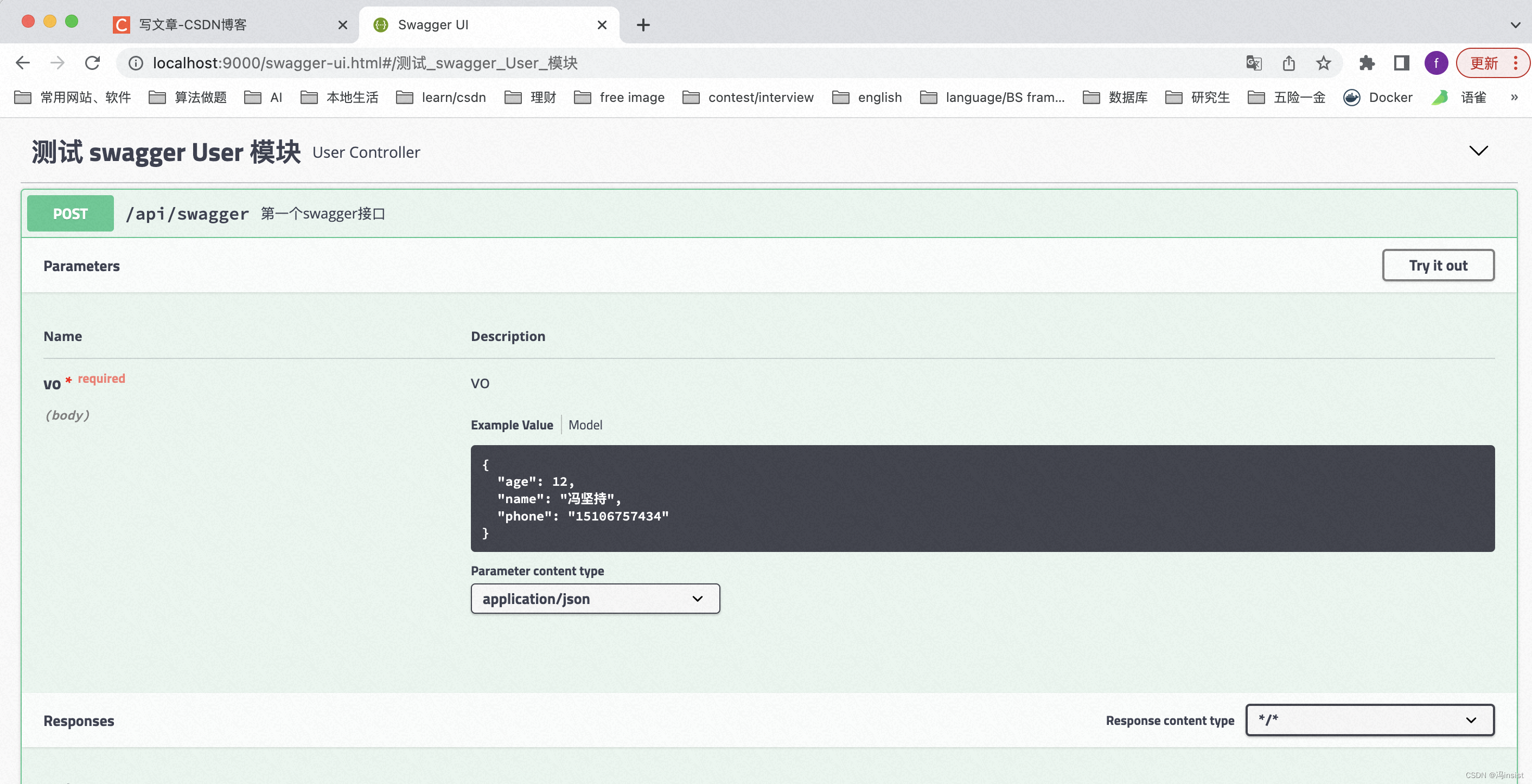Screen dimensions: 1532x784
Task: Click the side panel icon
Action: click(1402, 63)
